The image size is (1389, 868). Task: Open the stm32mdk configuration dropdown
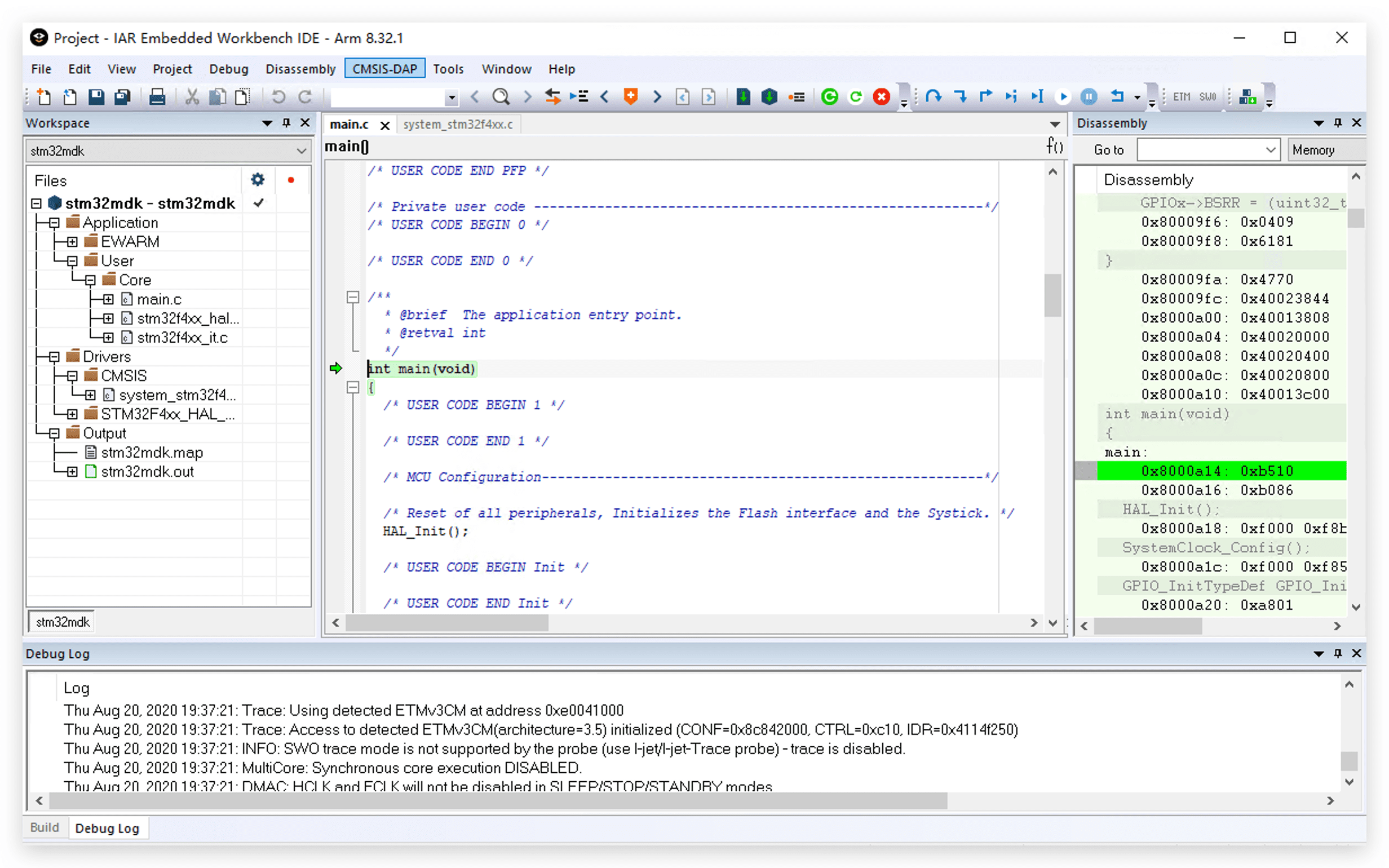pyautogui.click(x=302, y=151)
